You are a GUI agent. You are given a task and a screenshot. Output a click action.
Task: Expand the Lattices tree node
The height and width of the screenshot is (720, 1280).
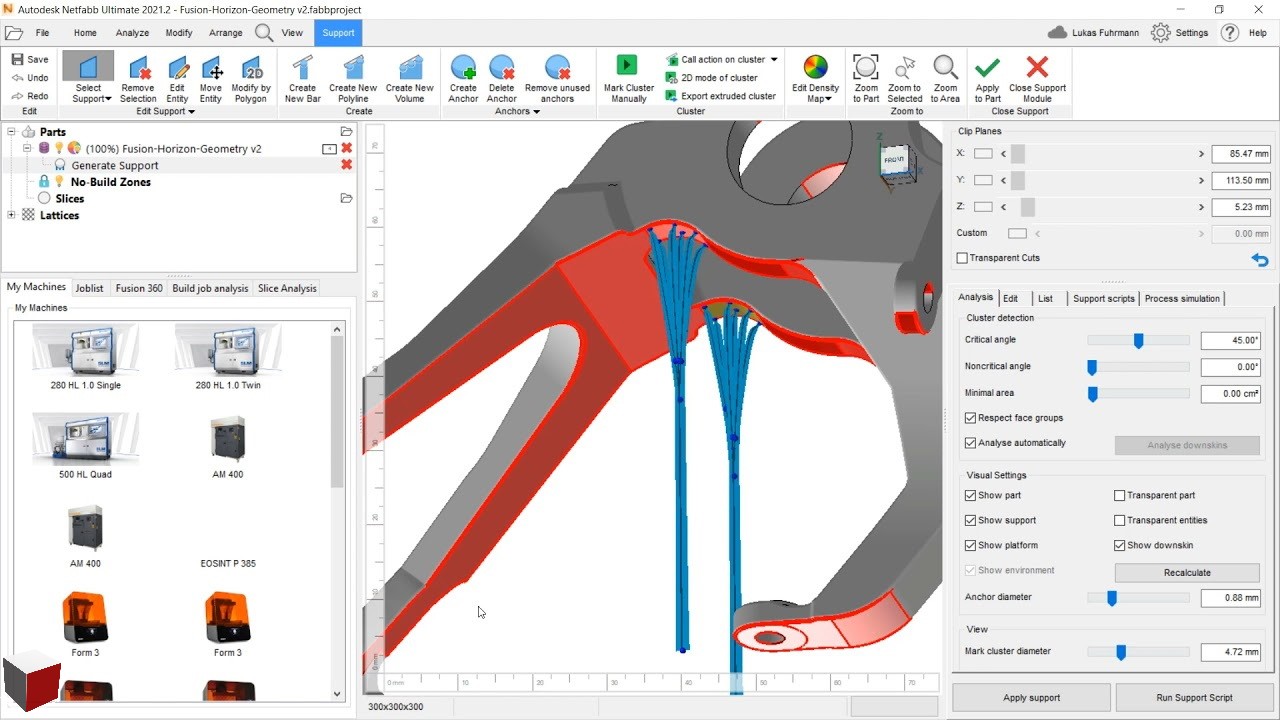[11, 215]
